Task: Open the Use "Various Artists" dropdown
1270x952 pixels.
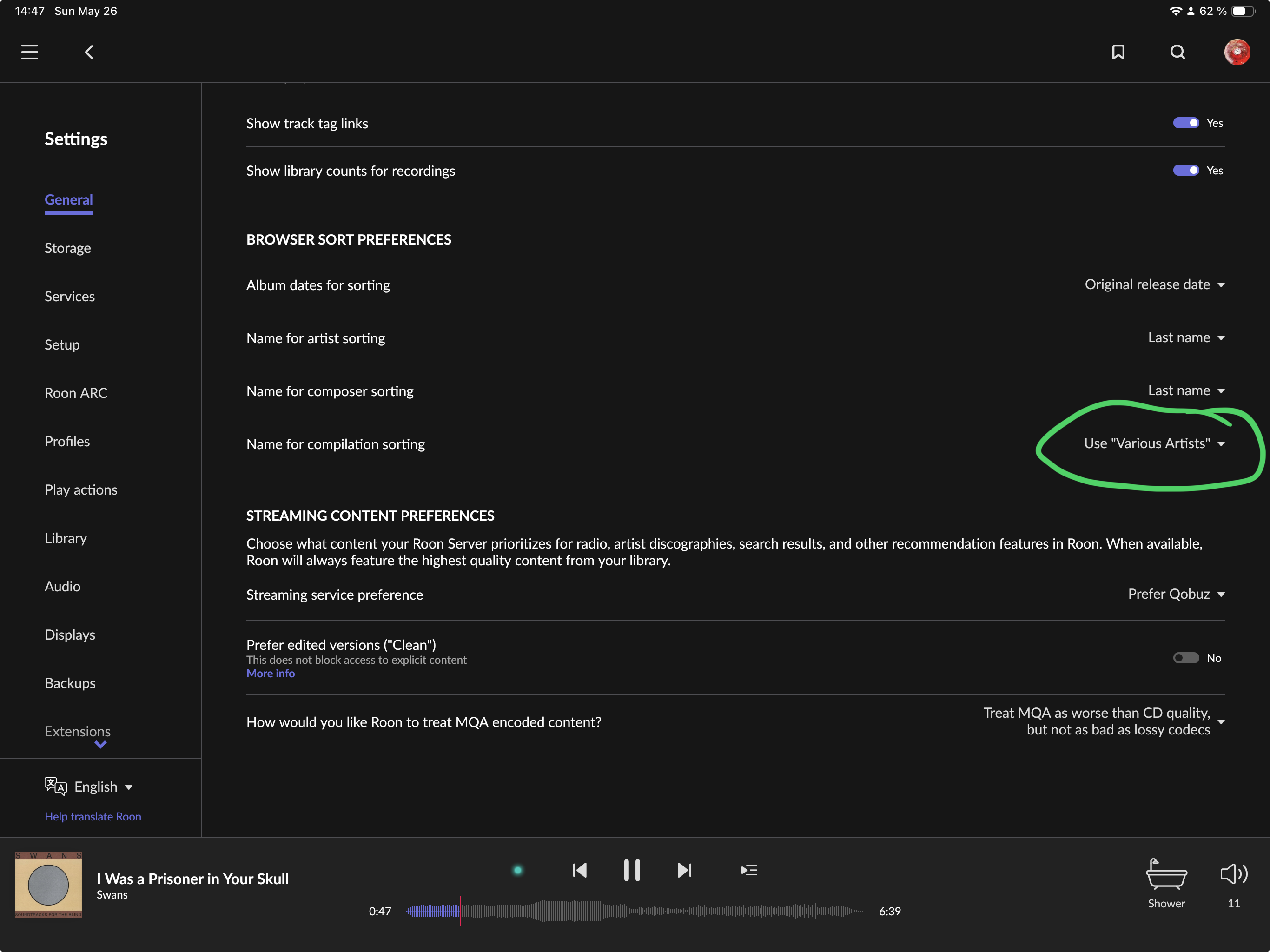Action: click(1155, 444)
